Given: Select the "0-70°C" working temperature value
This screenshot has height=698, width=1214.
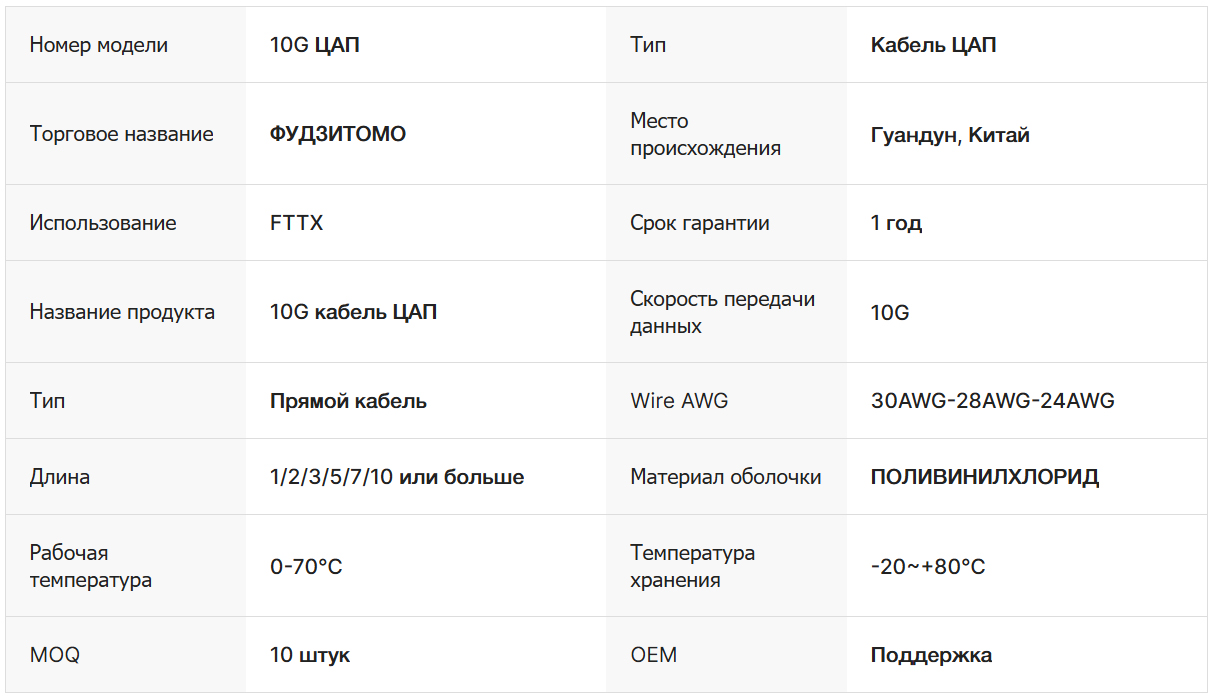Looking at the screenshot, I should tap(306, 567).
